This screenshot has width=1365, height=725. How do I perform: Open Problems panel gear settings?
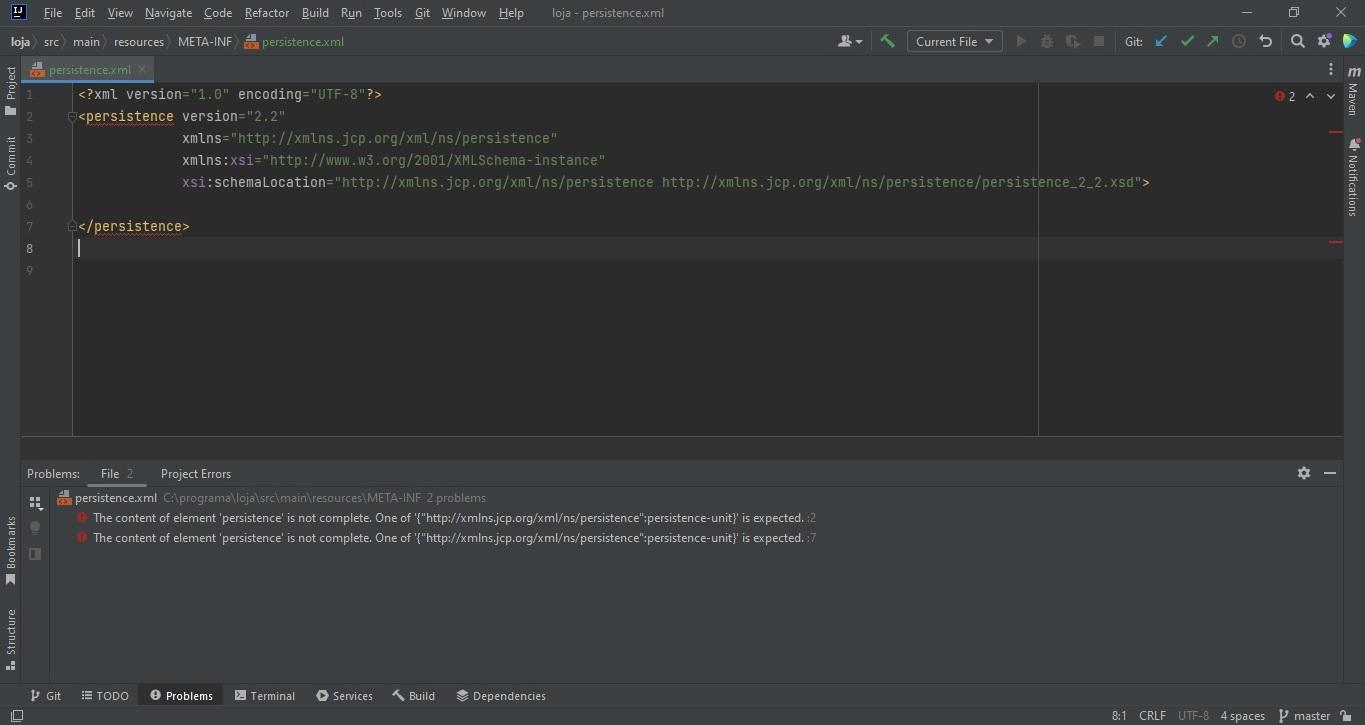pos(1304,473)
